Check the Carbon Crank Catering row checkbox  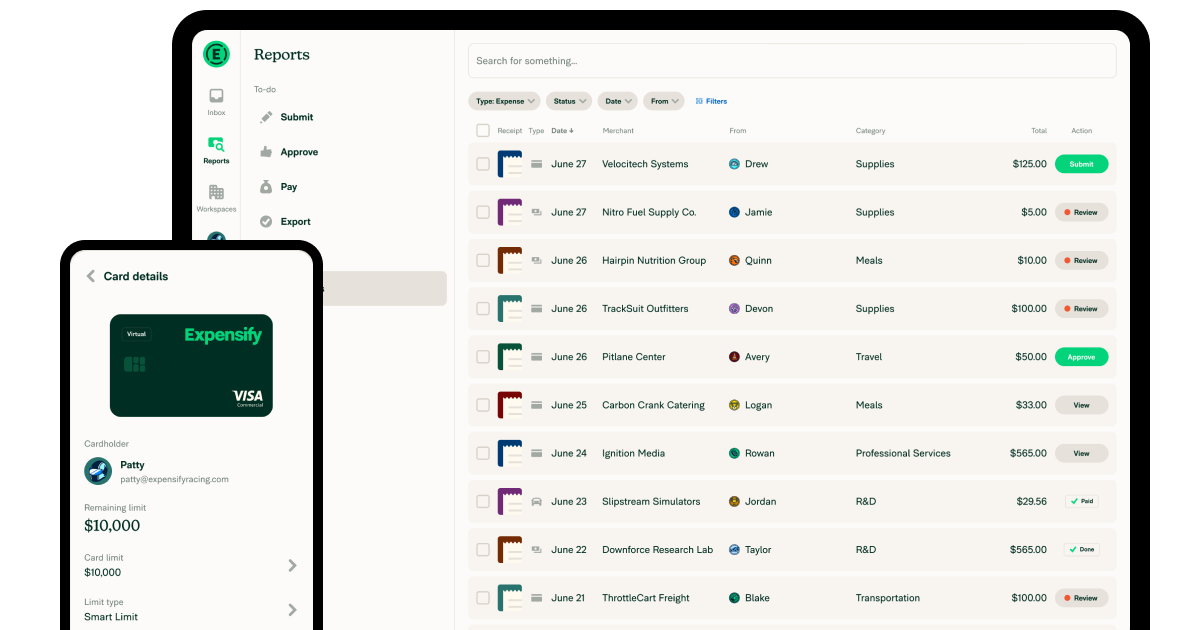(x=483, y=405)
